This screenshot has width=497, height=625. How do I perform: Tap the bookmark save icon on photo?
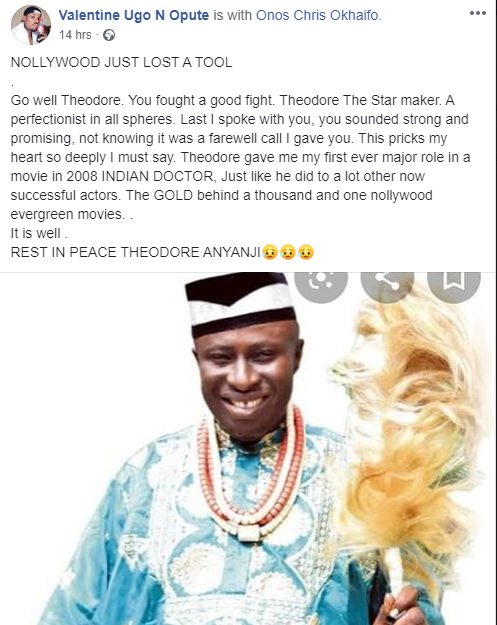tap(454, 280)
